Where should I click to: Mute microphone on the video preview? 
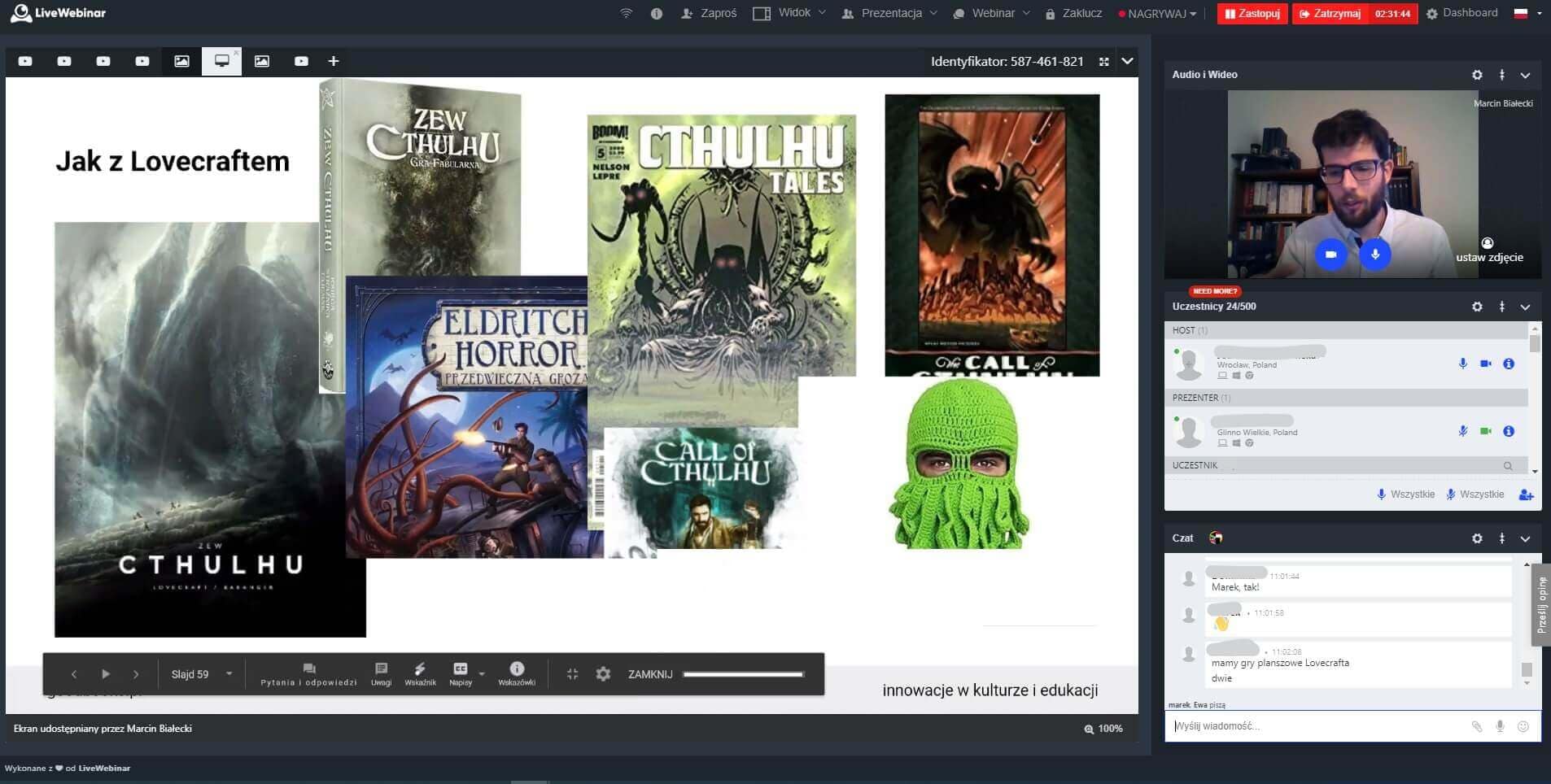click(1375, 255)
